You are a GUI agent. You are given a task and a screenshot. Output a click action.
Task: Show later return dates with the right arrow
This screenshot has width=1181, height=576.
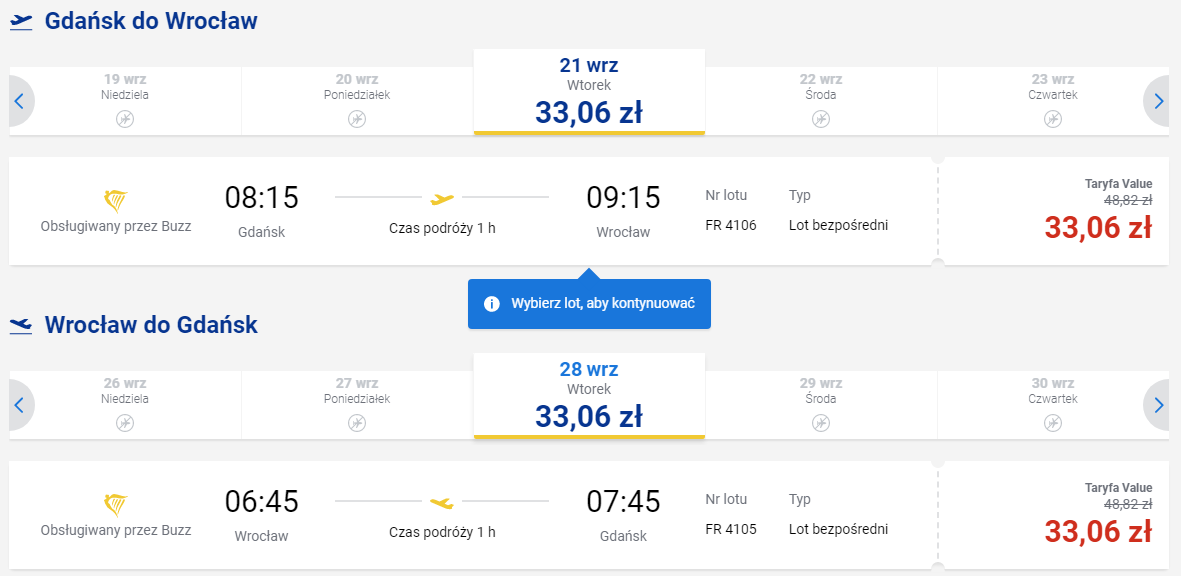[x=1158, y=405]
